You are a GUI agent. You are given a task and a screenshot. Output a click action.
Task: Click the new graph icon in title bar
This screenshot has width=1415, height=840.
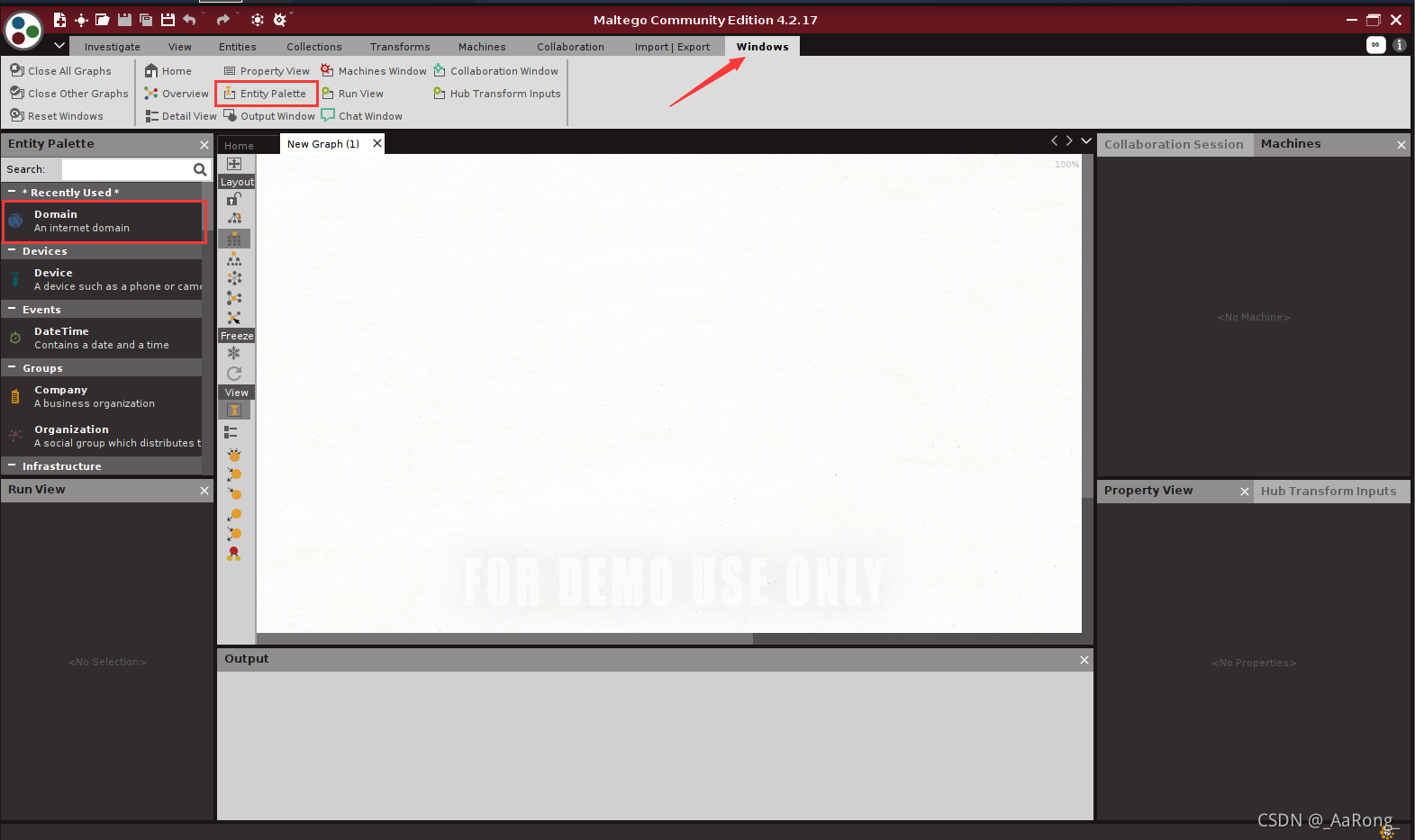pyautogui.click(x=59, y=20)
